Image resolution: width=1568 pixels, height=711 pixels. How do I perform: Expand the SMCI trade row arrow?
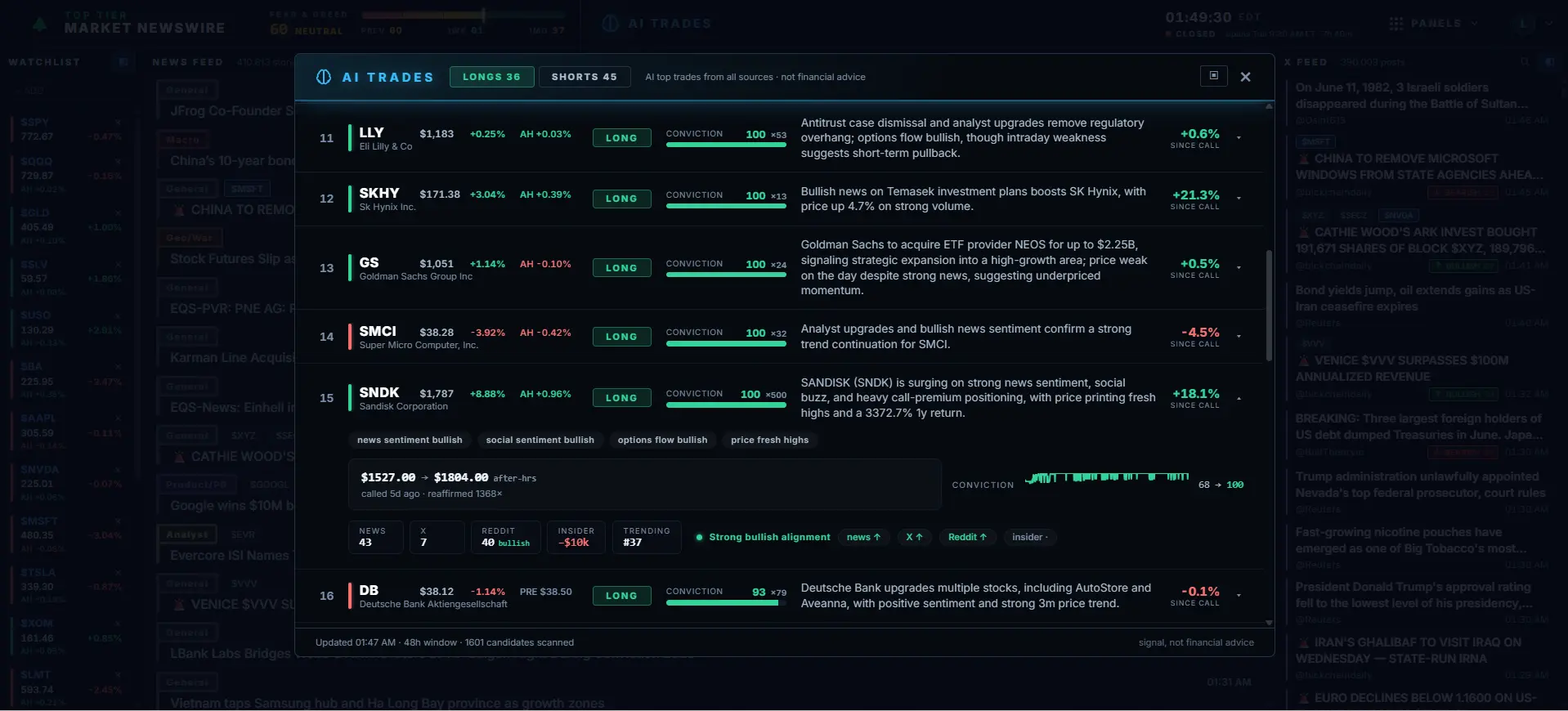(1239, 336)
